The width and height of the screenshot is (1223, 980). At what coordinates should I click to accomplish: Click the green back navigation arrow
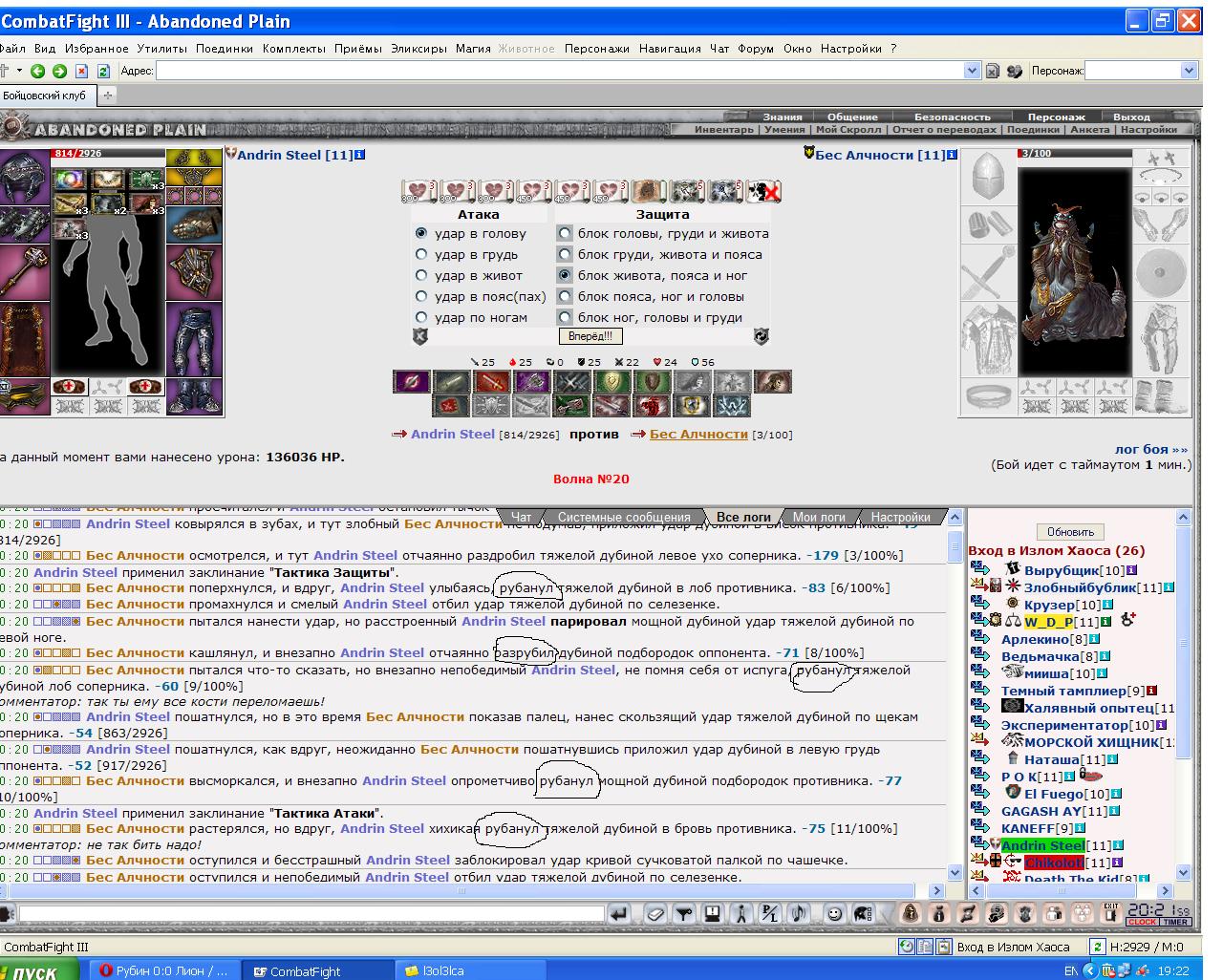coord(37,71)
